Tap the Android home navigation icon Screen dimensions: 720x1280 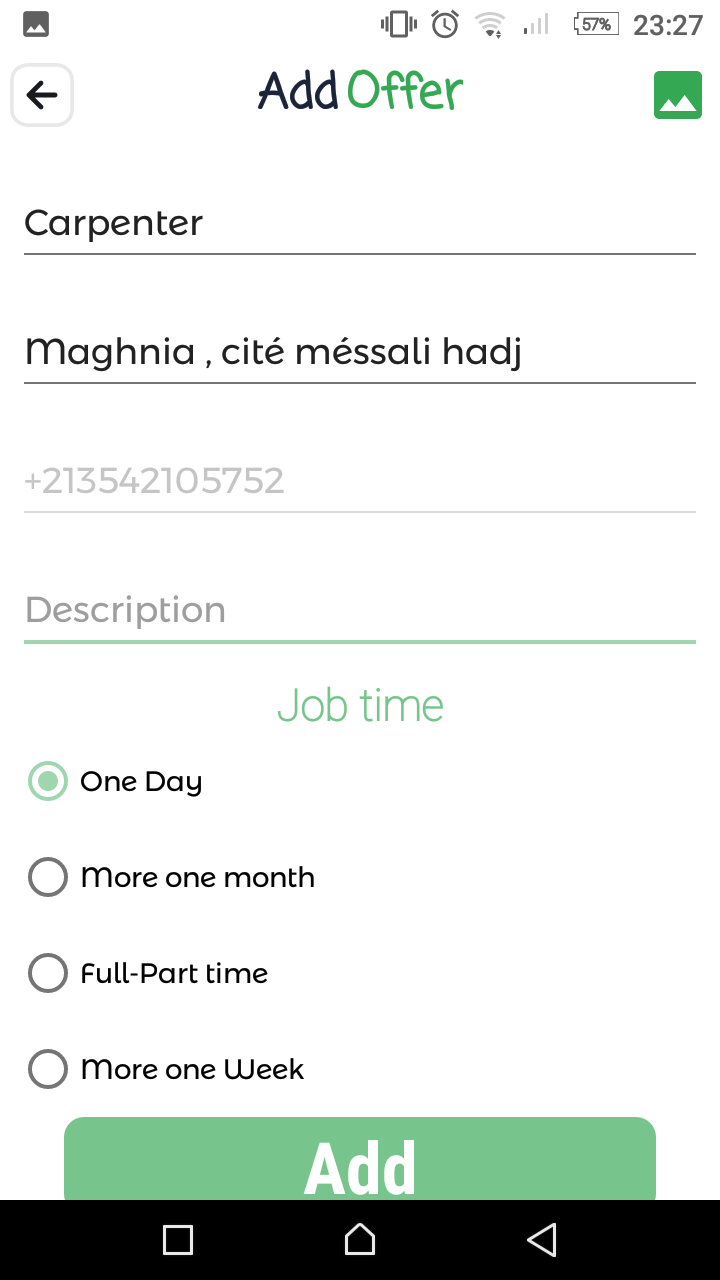pyautogui.click(x=360, y=1240)
